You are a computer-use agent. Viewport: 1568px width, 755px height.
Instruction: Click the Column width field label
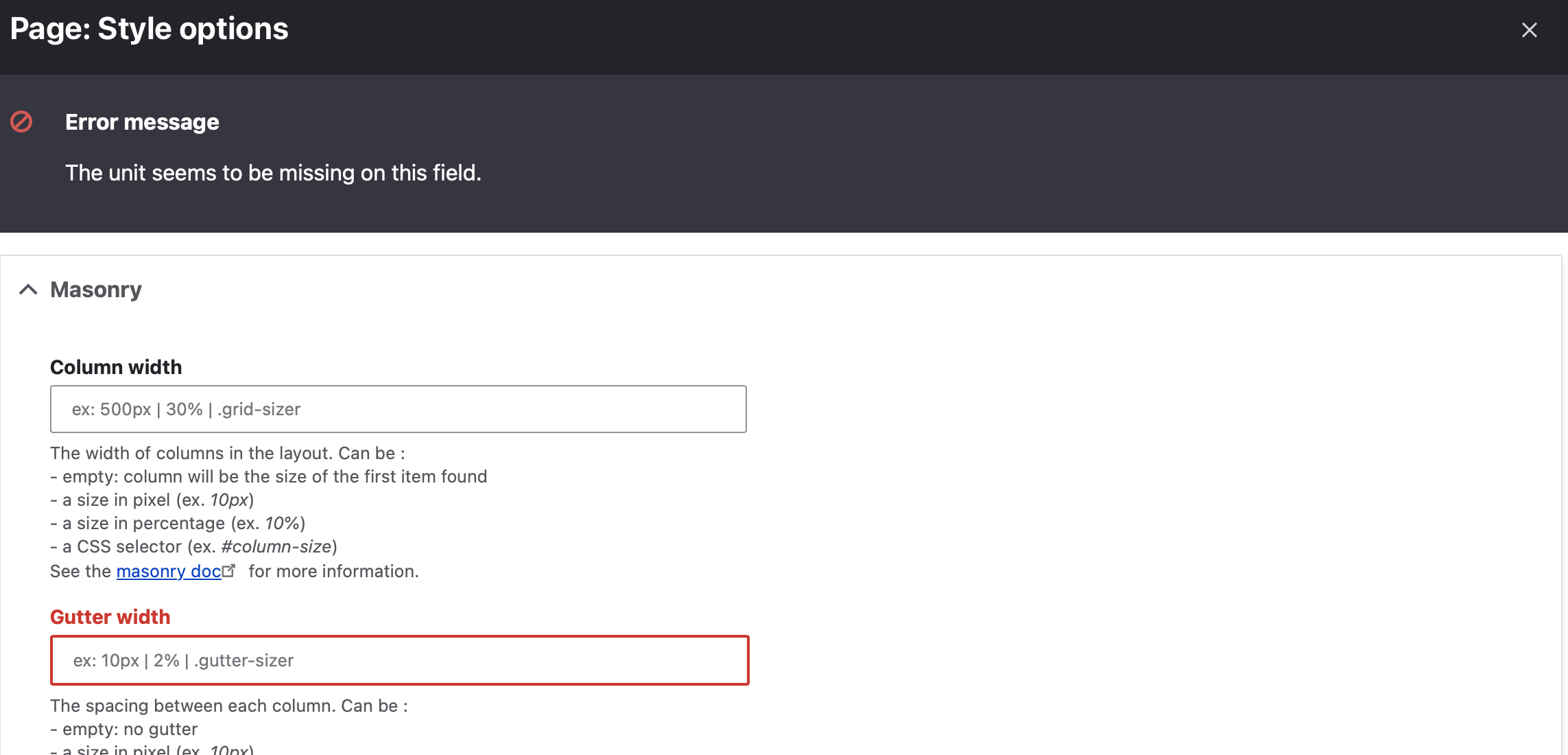pyautogui.click(x=115, y=367)
